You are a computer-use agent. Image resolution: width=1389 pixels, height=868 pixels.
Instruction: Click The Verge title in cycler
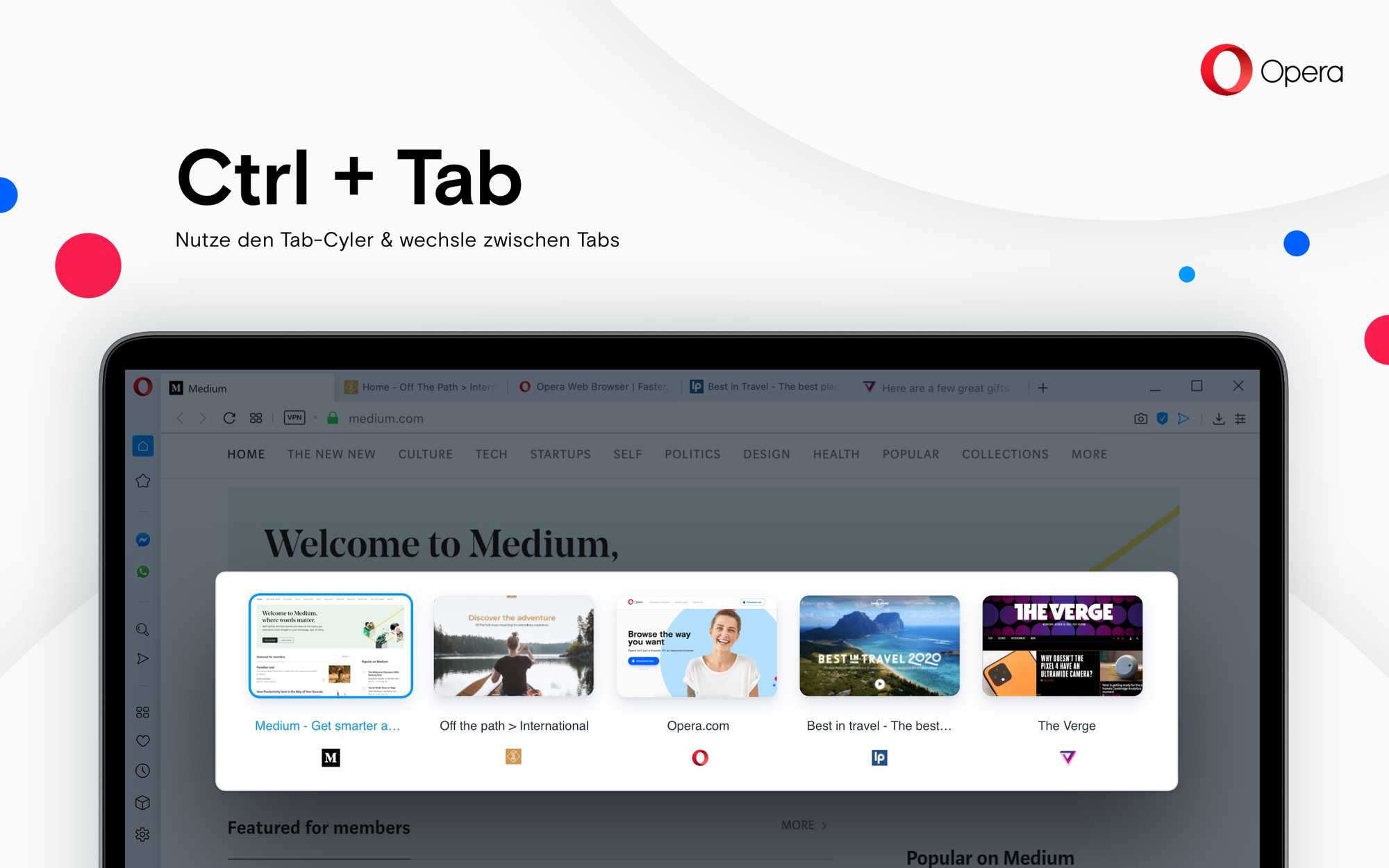pyautogui.click(x=1067, y=726)
